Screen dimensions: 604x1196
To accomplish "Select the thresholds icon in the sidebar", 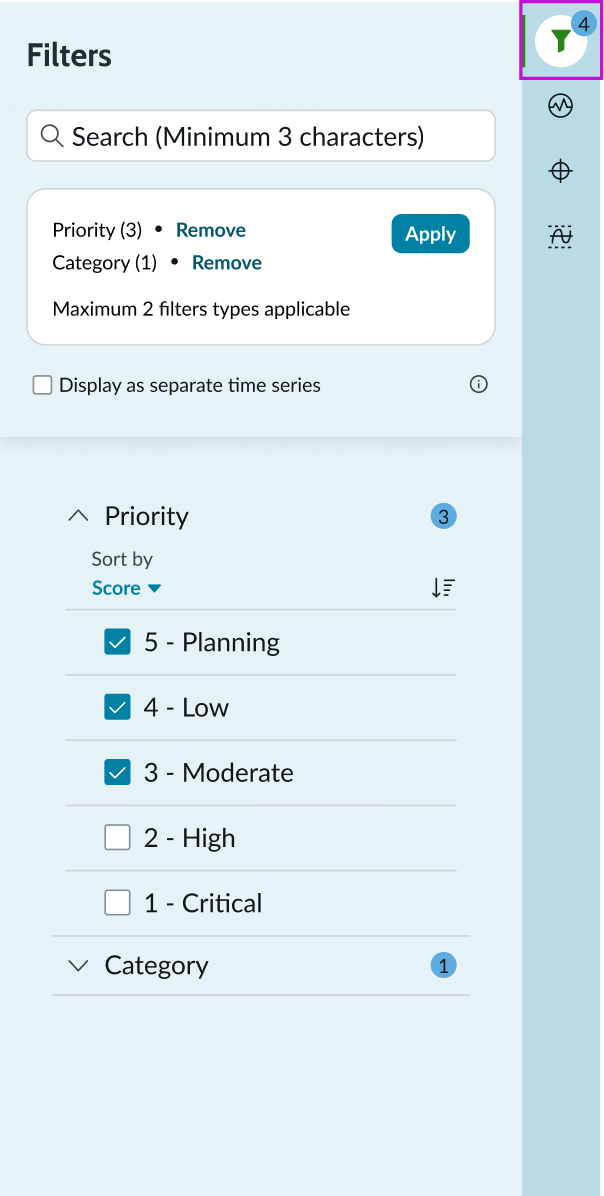I will tap(560, 236).
